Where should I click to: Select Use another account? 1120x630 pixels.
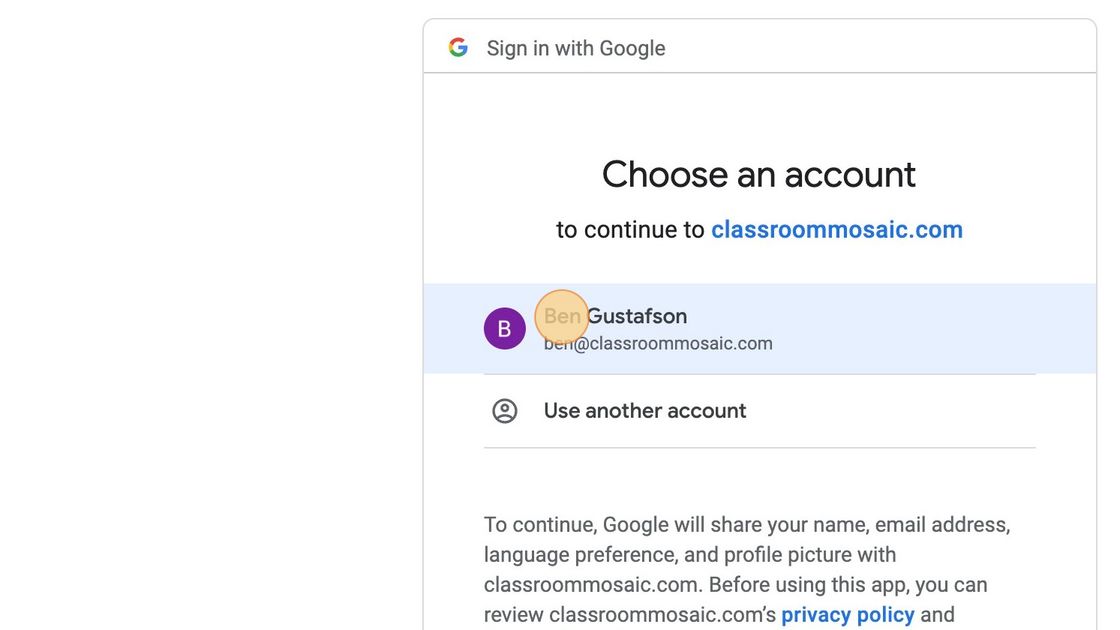pyautogui.click(x=645, y=411)
